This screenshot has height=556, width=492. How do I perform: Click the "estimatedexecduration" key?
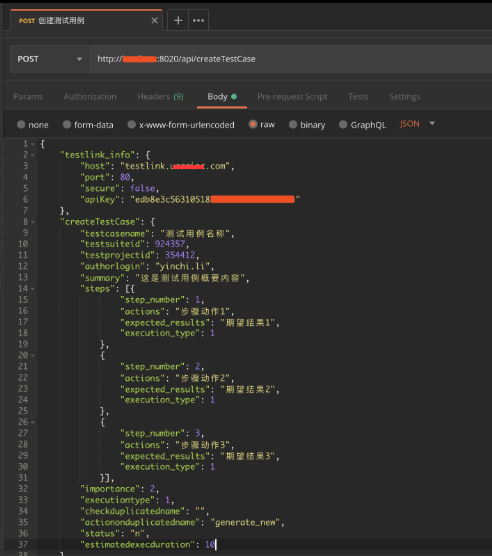coord(138,545)
